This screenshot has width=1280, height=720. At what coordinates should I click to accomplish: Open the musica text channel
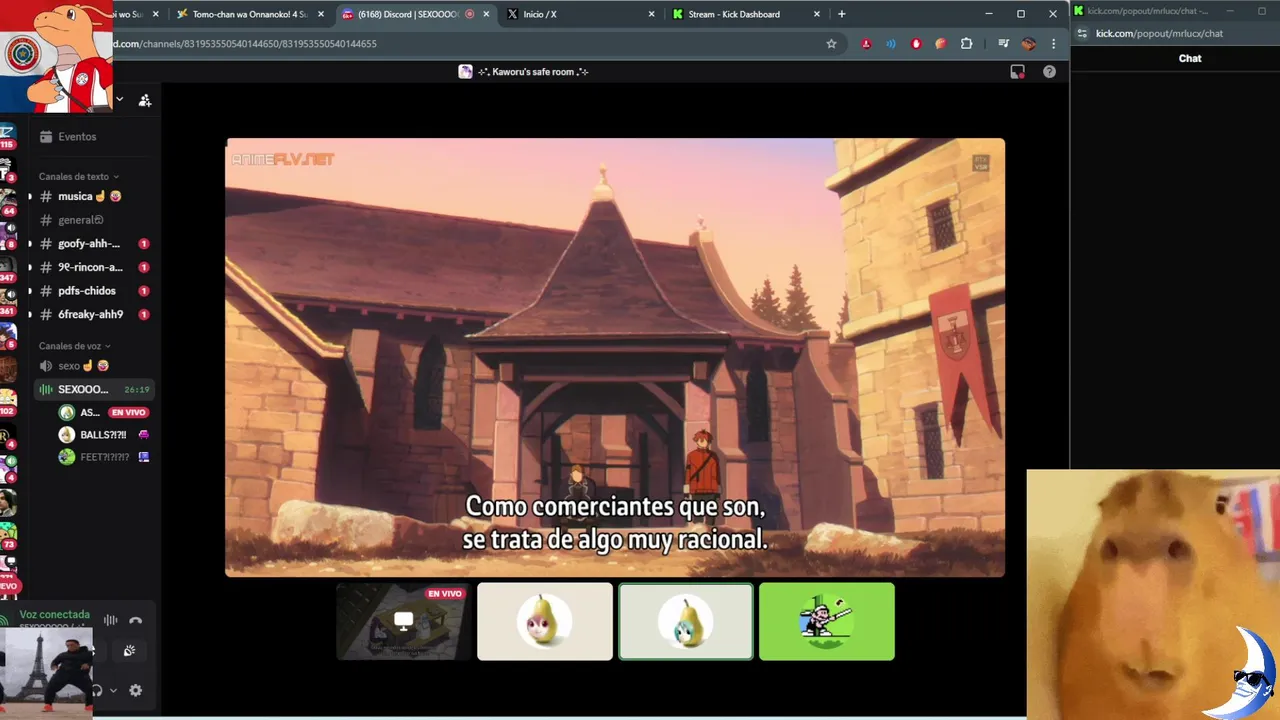93,196
